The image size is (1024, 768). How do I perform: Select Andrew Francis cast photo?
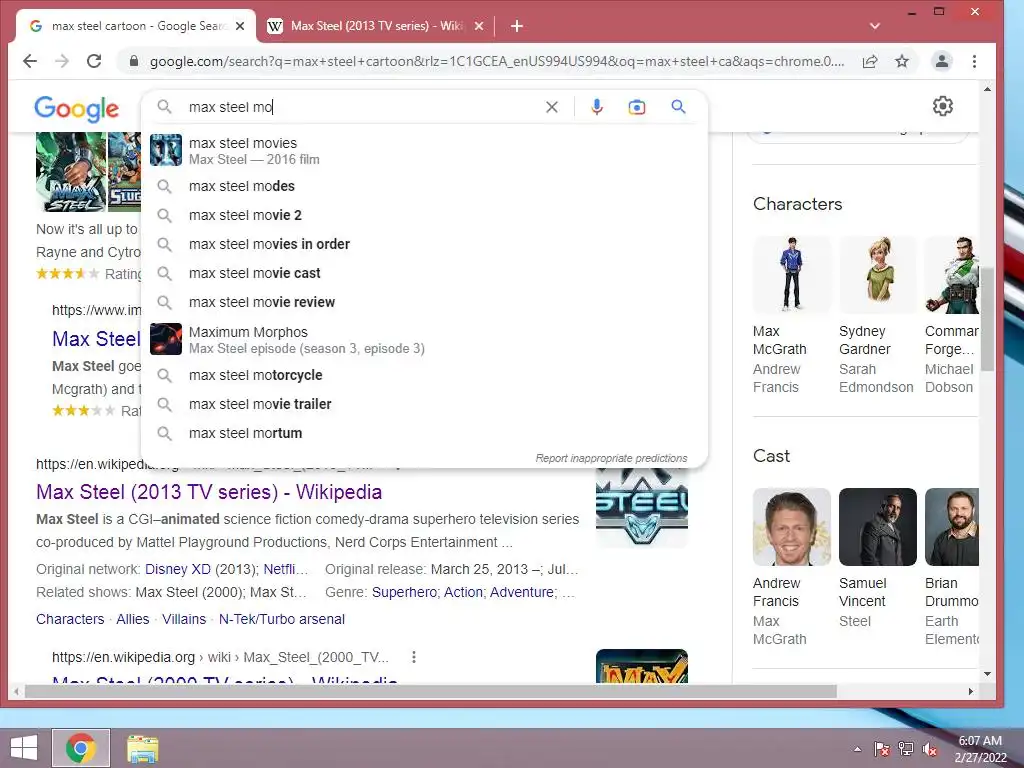[x=792, y=527]
